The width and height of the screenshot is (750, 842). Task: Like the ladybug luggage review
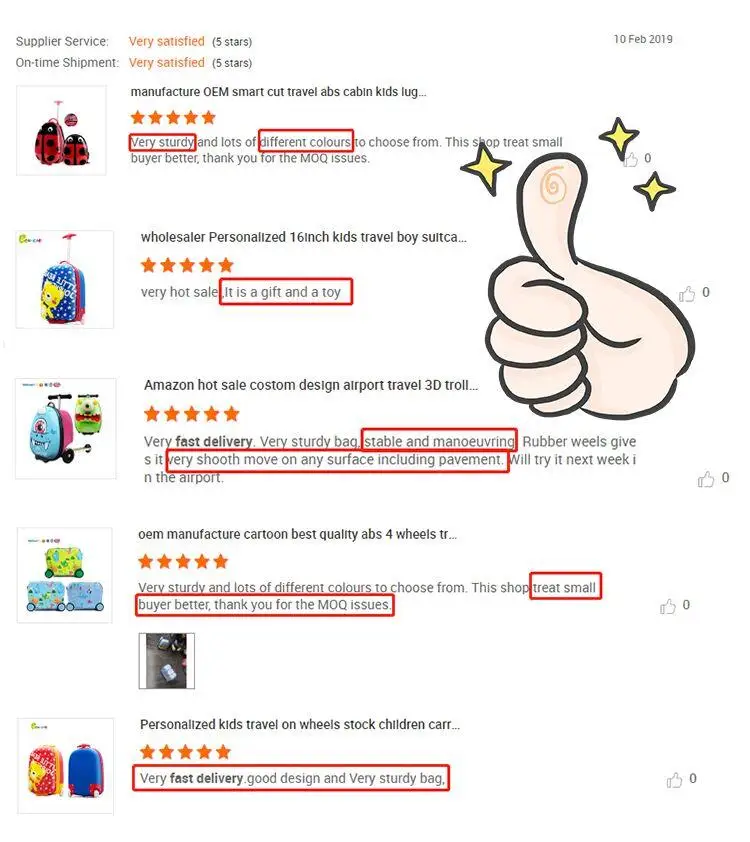[631, 159]
